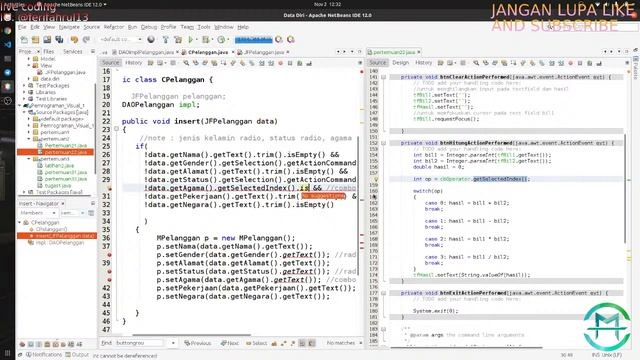The image size is (640, 360).
Task: Open the Find history dropdown arrow
Action: tap(173, 343)
